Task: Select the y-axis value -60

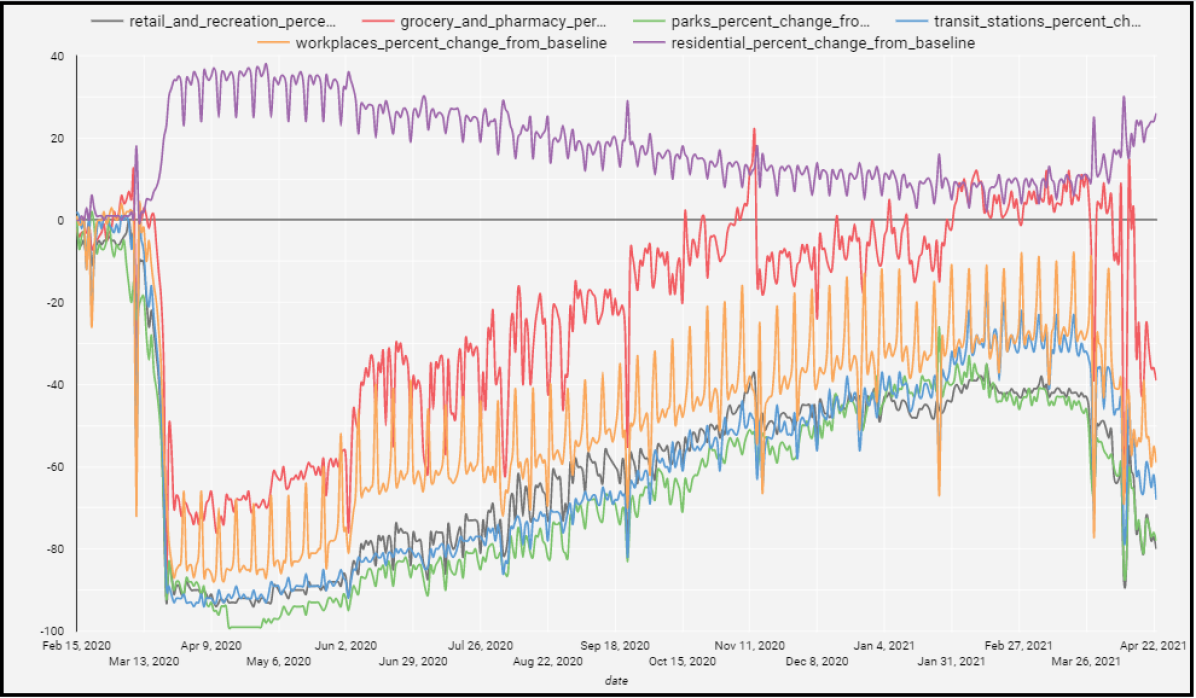Action: 56,467
